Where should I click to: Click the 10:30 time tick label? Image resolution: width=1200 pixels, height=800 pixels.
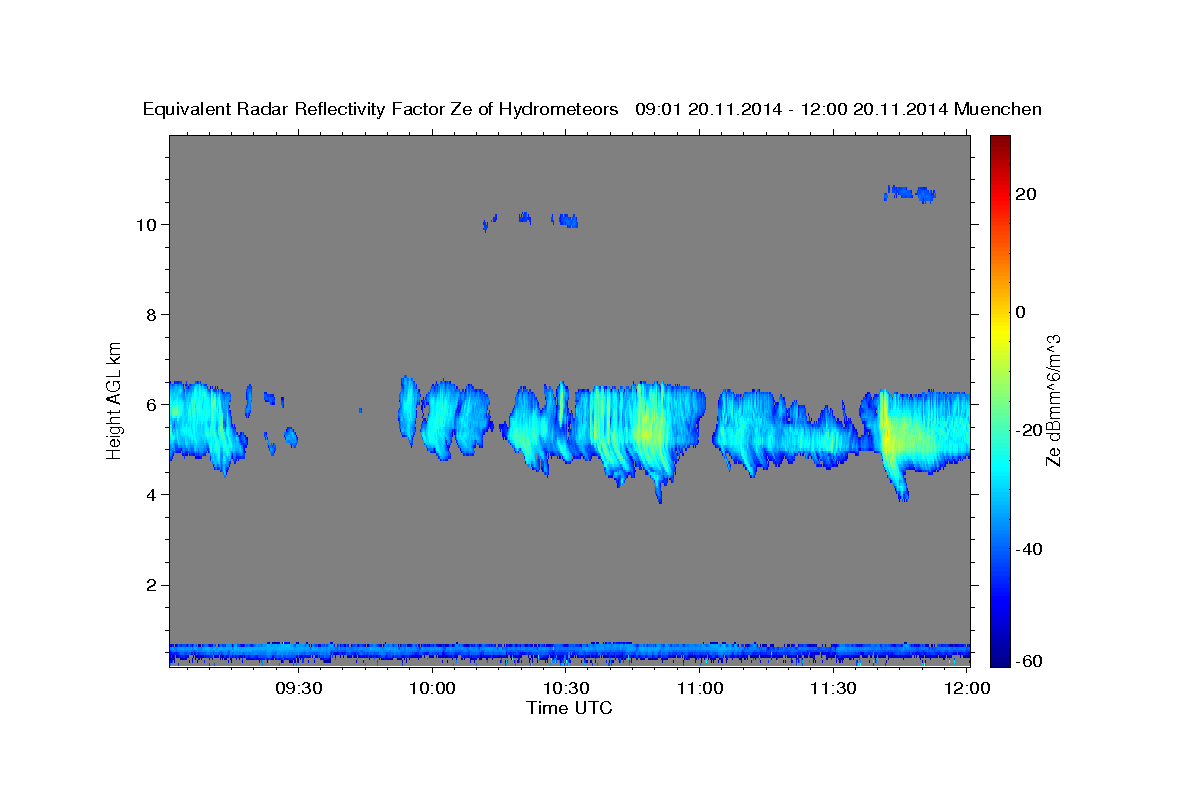[566, 689]
